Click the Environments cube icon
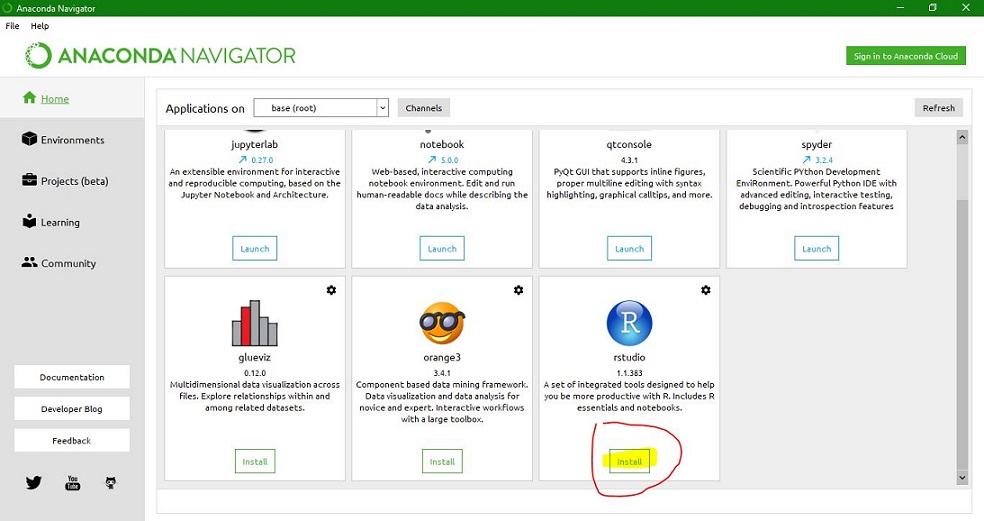Viewport: 984px width, 521px height. [x=29, y=139]
